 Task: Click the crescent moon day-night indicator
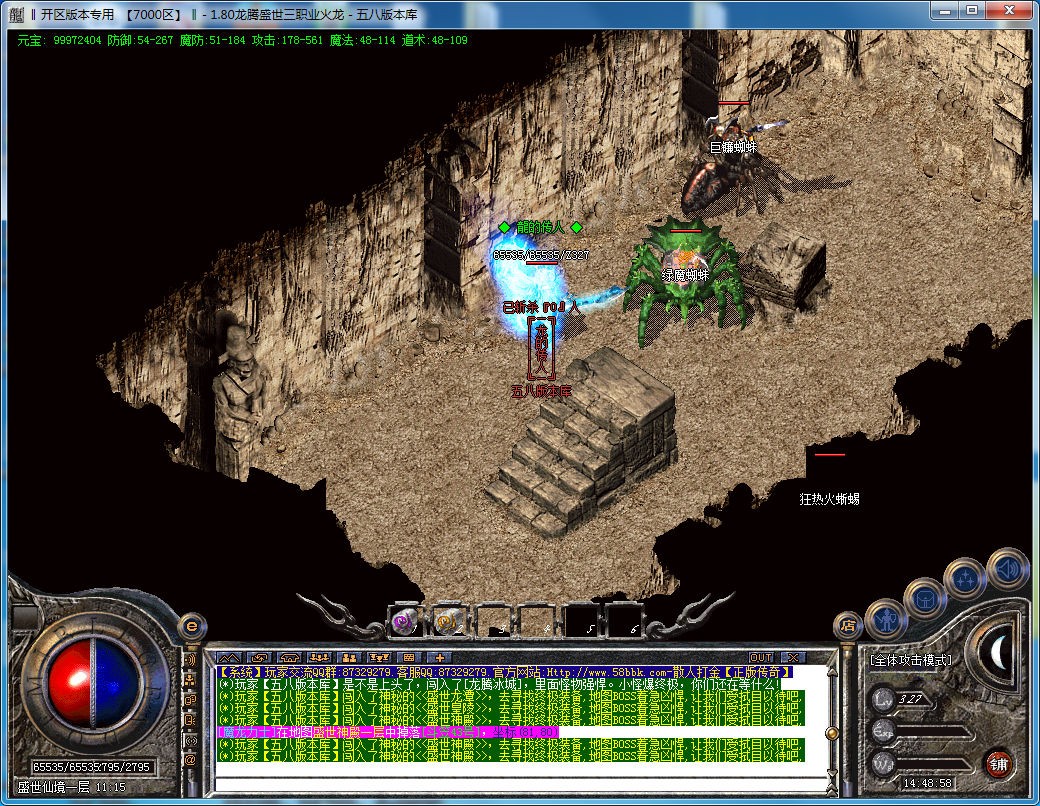(998, 653)
